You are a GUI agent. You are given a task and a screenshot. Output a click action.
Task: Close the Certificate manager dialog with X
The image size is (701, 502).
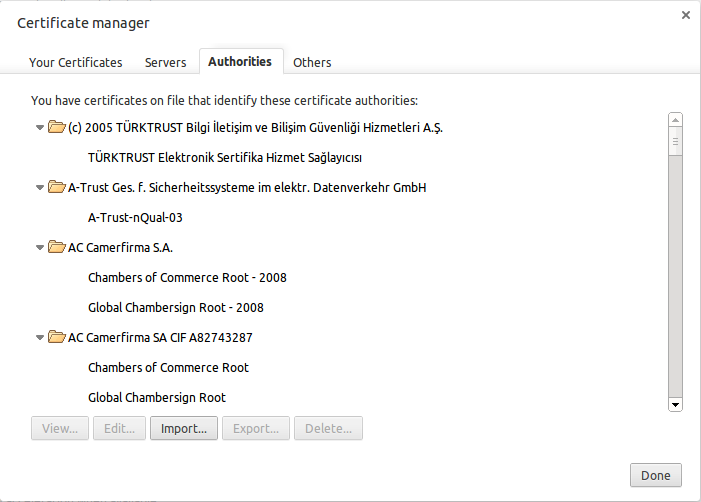(685, 15)
